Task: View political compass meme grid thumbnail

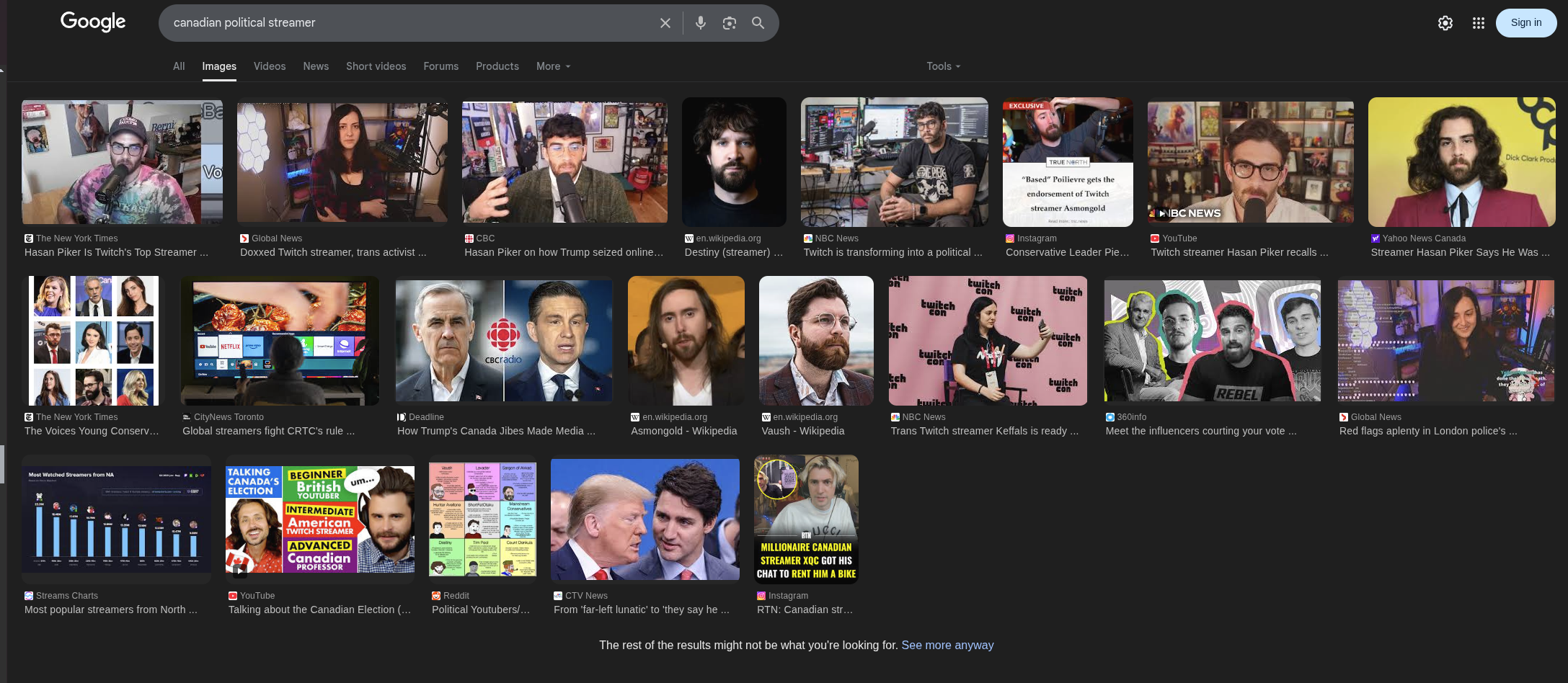Action: (482, 519)
